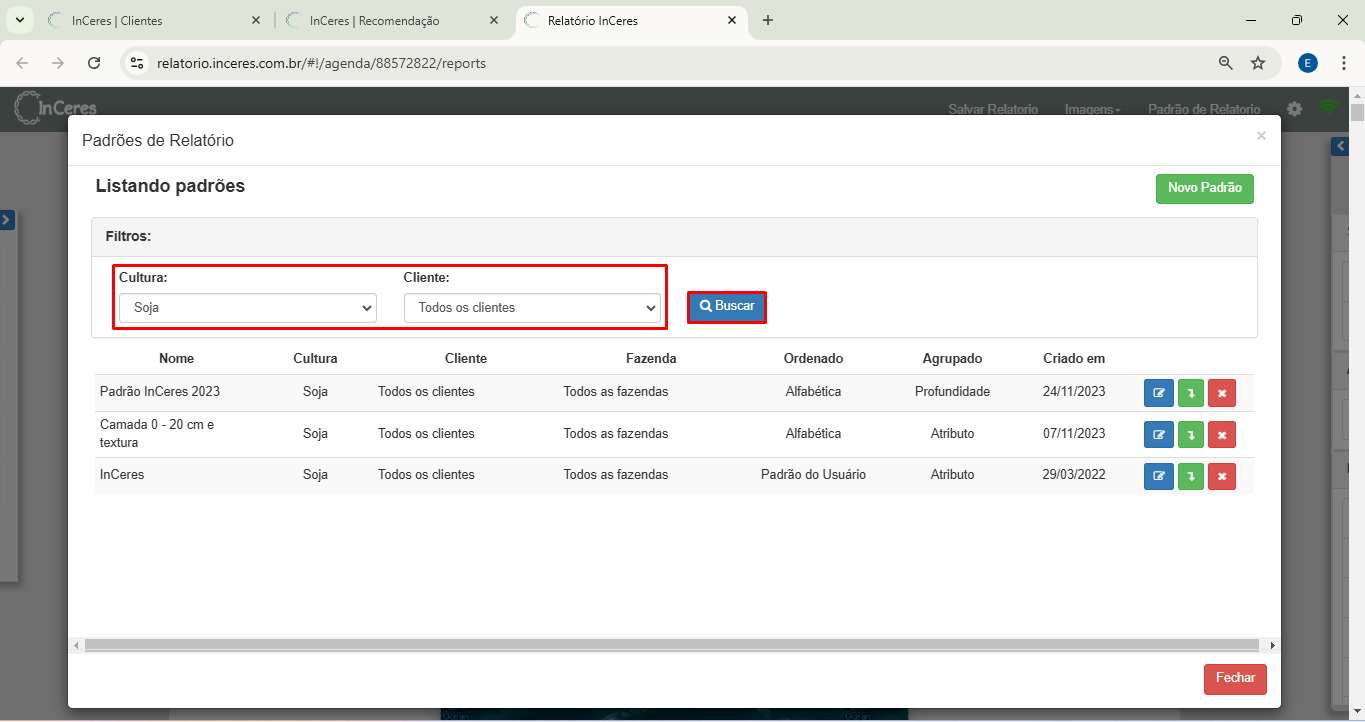Open the Chrome zoom magnifier icon
The height and width of the screenshot is (722, 1365).
click(1226, 63)
